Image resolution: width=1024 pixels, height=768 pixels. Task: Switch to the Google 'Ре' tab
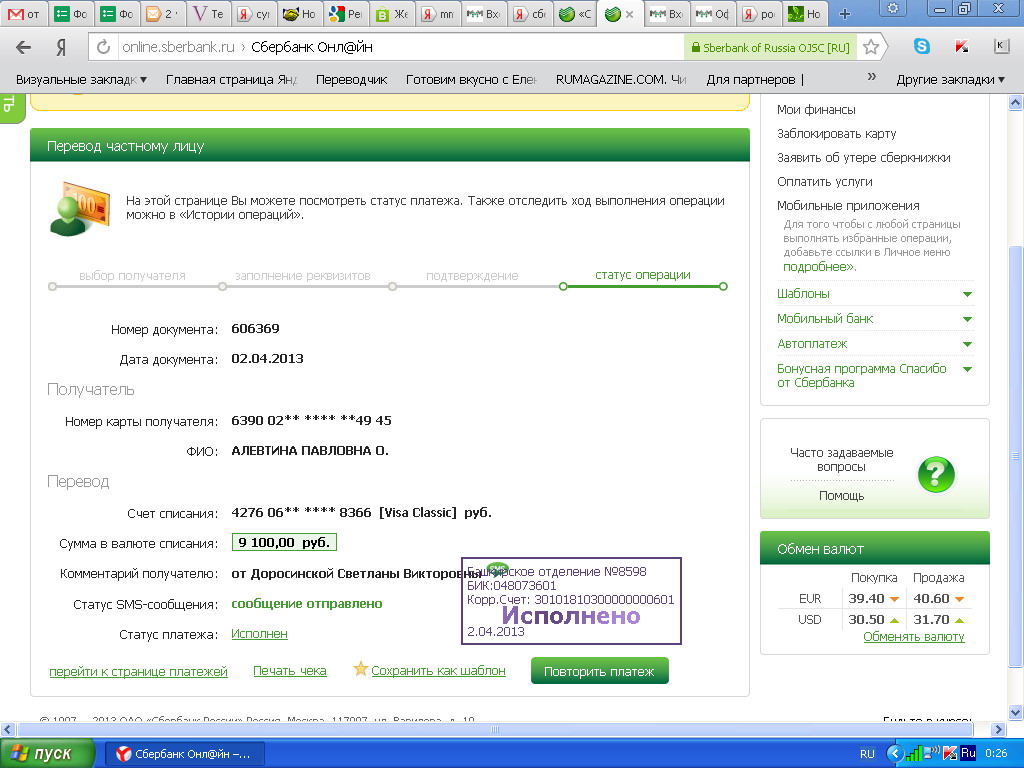(x=347, y=14)
